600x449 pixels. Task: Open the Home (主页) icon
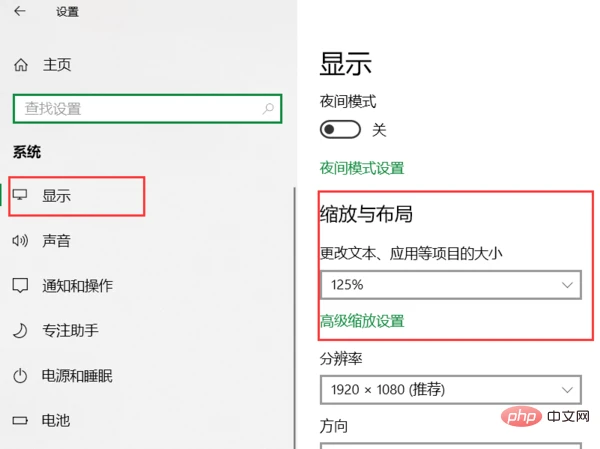(21, 65)
